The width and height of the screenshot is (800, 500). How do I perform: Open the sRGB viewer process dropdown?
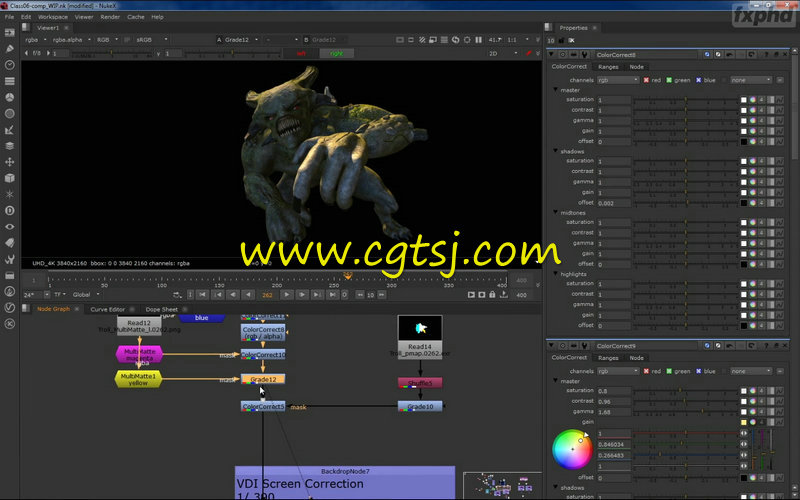pyautogui.click(x=152, y=39)
